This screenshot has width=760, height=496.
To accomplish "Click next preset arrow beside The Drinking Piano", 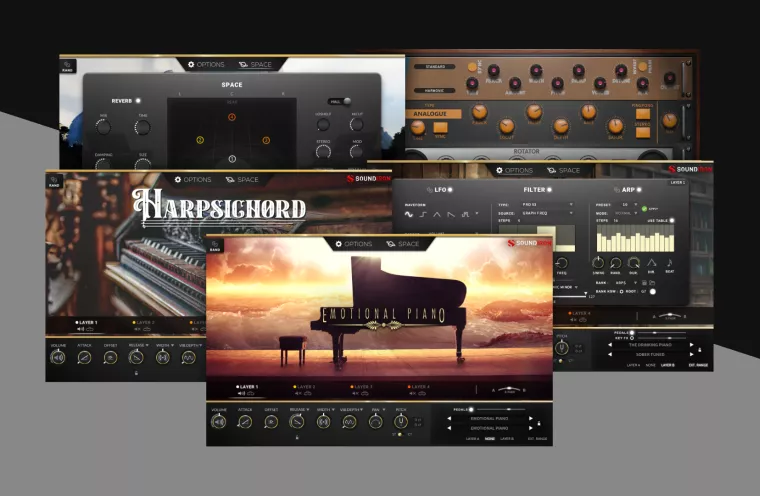I will pos(691,345).
